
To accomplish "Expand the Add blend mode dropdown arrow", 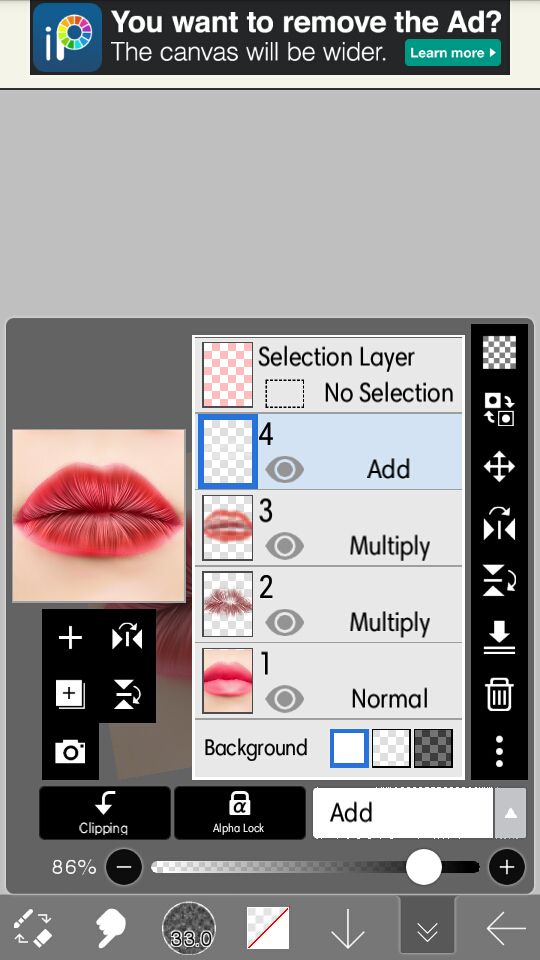I will (510, 813).
